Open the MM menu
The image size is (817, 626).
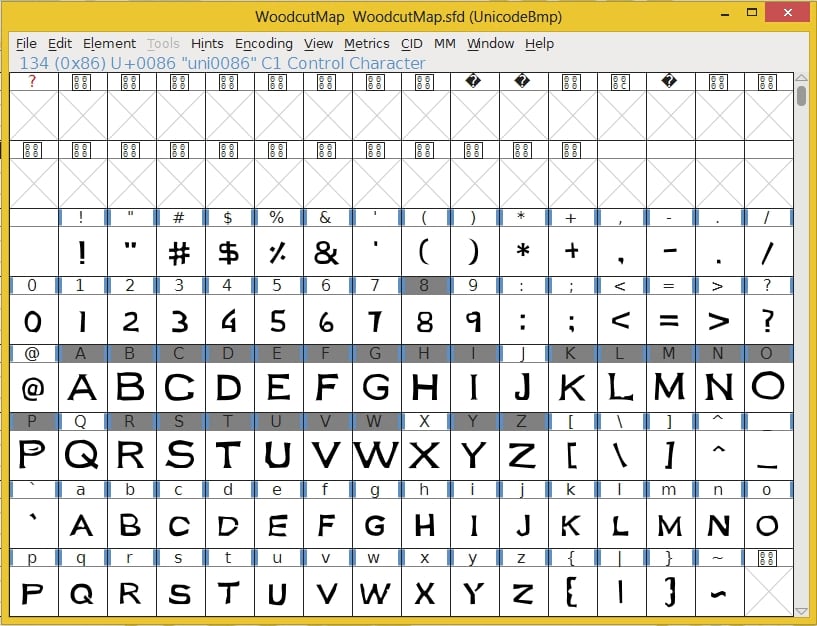point(444,44)
